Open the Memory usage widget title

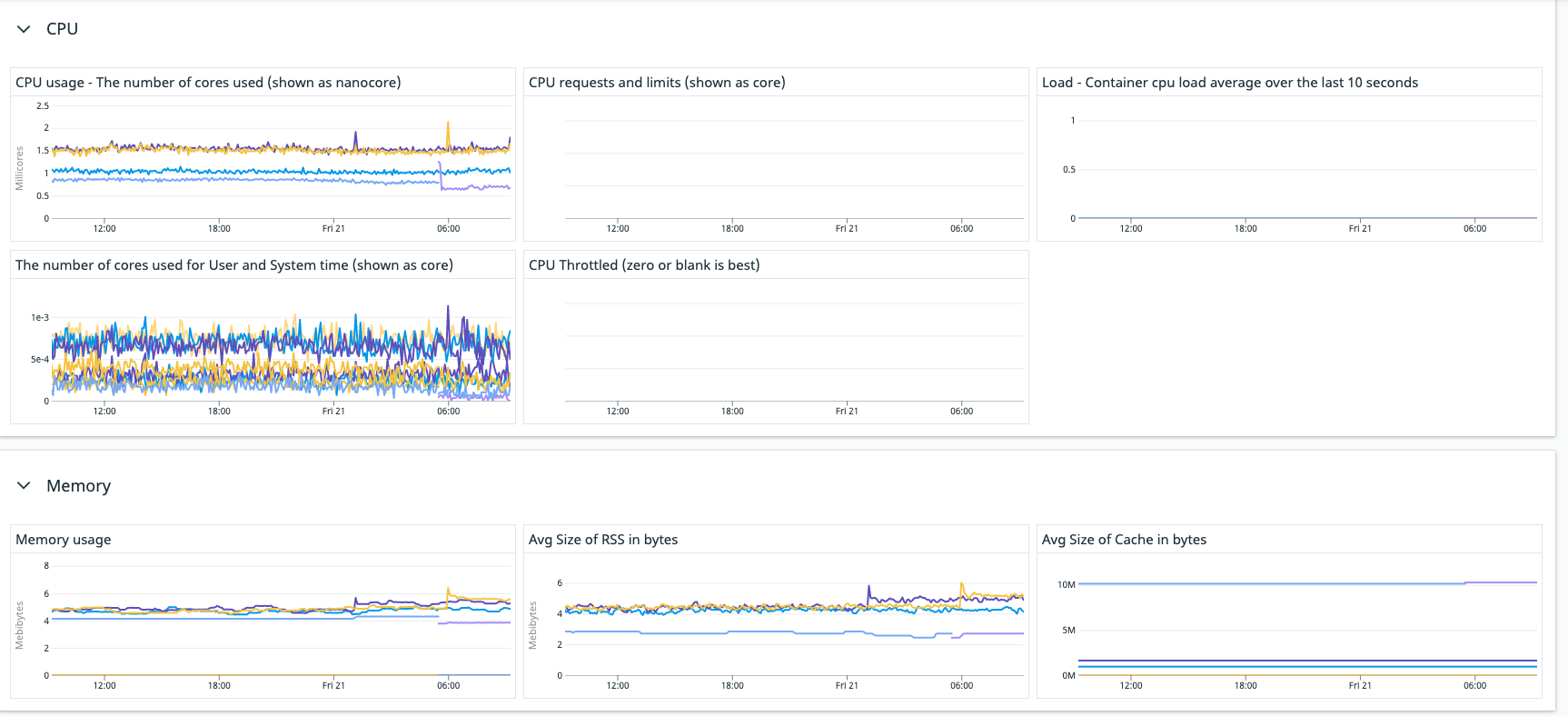64,539
